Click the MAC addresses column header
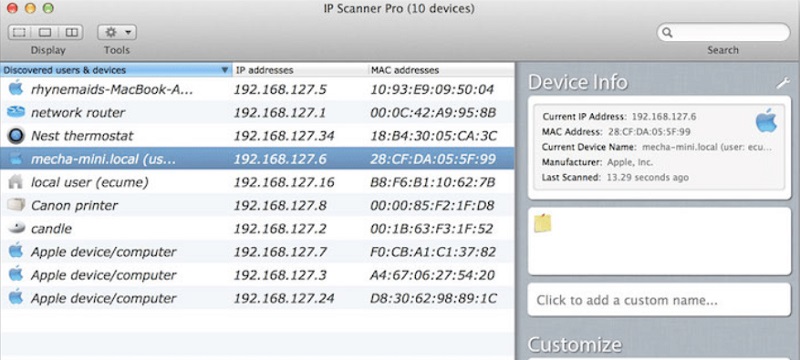The image size is (800, 360). 441,70
